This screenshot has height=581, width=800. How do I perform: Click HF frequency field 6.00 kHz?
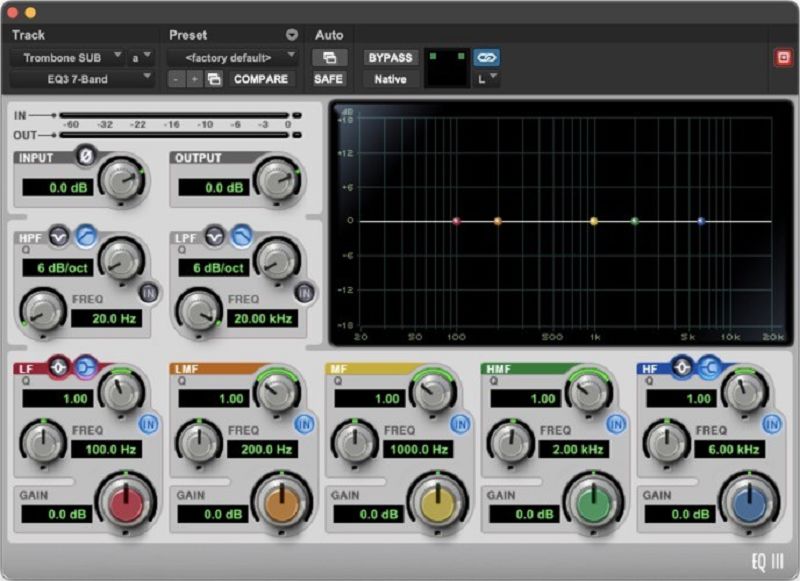[730, 449]
